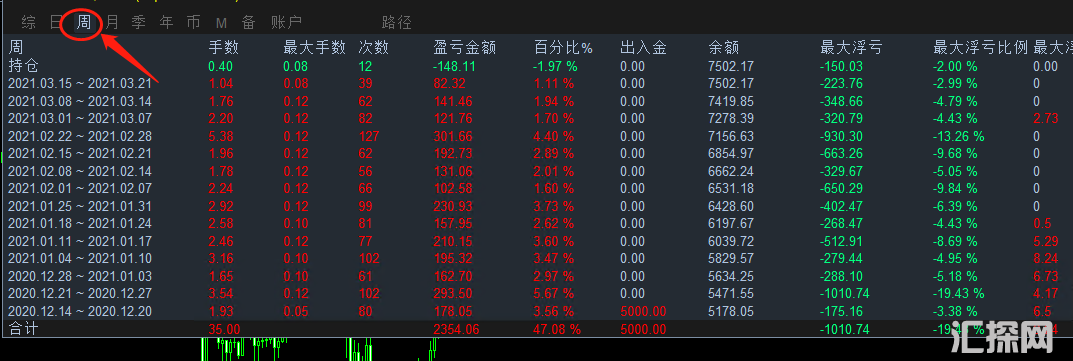The height and width of the screenshot is (361, 1073).
Task: Select week row 2020.12.14 ~ 2020.12.20
Action: click(x=536, y=312)
